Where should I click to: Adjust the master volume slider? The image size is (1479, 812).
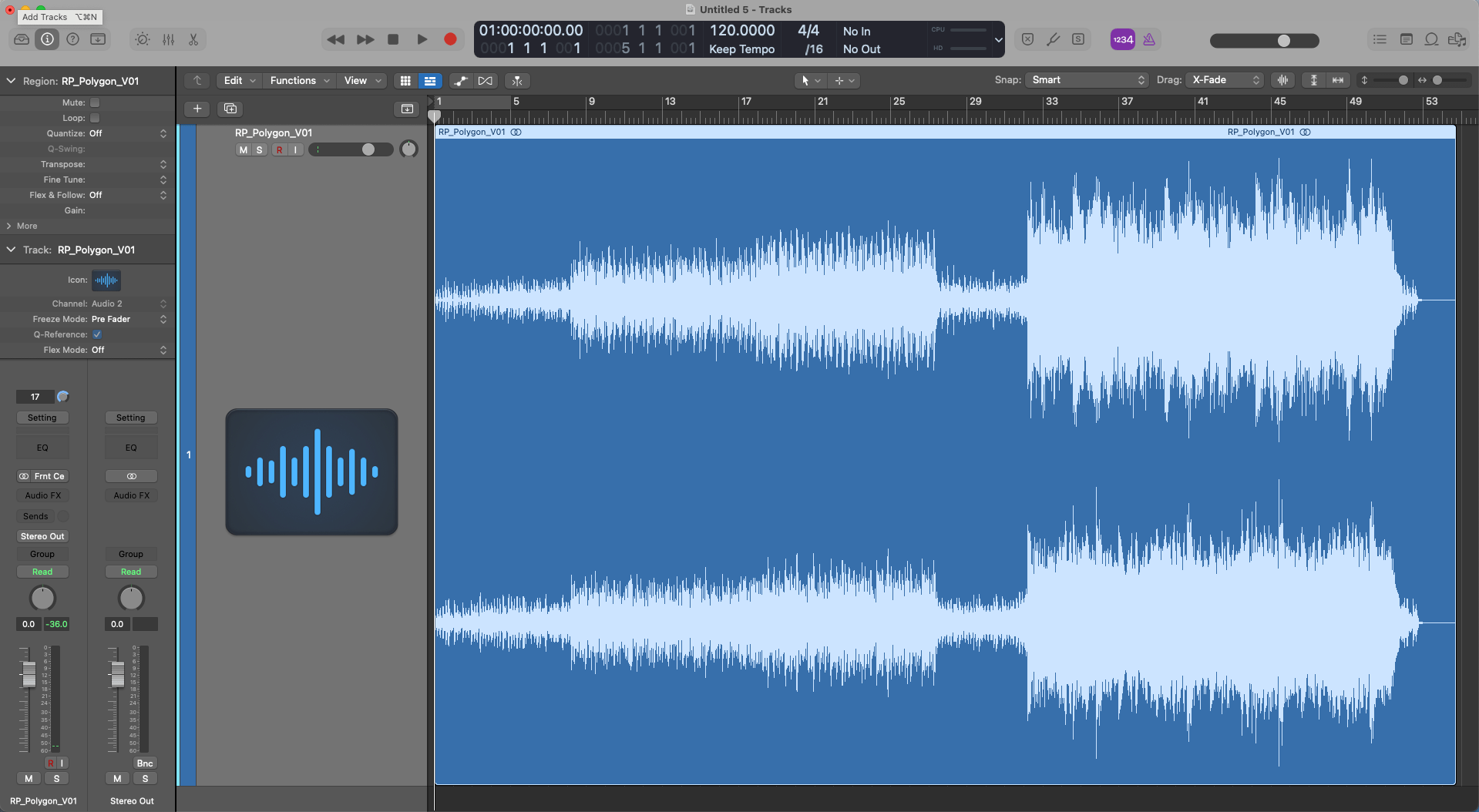[1283, 41]
